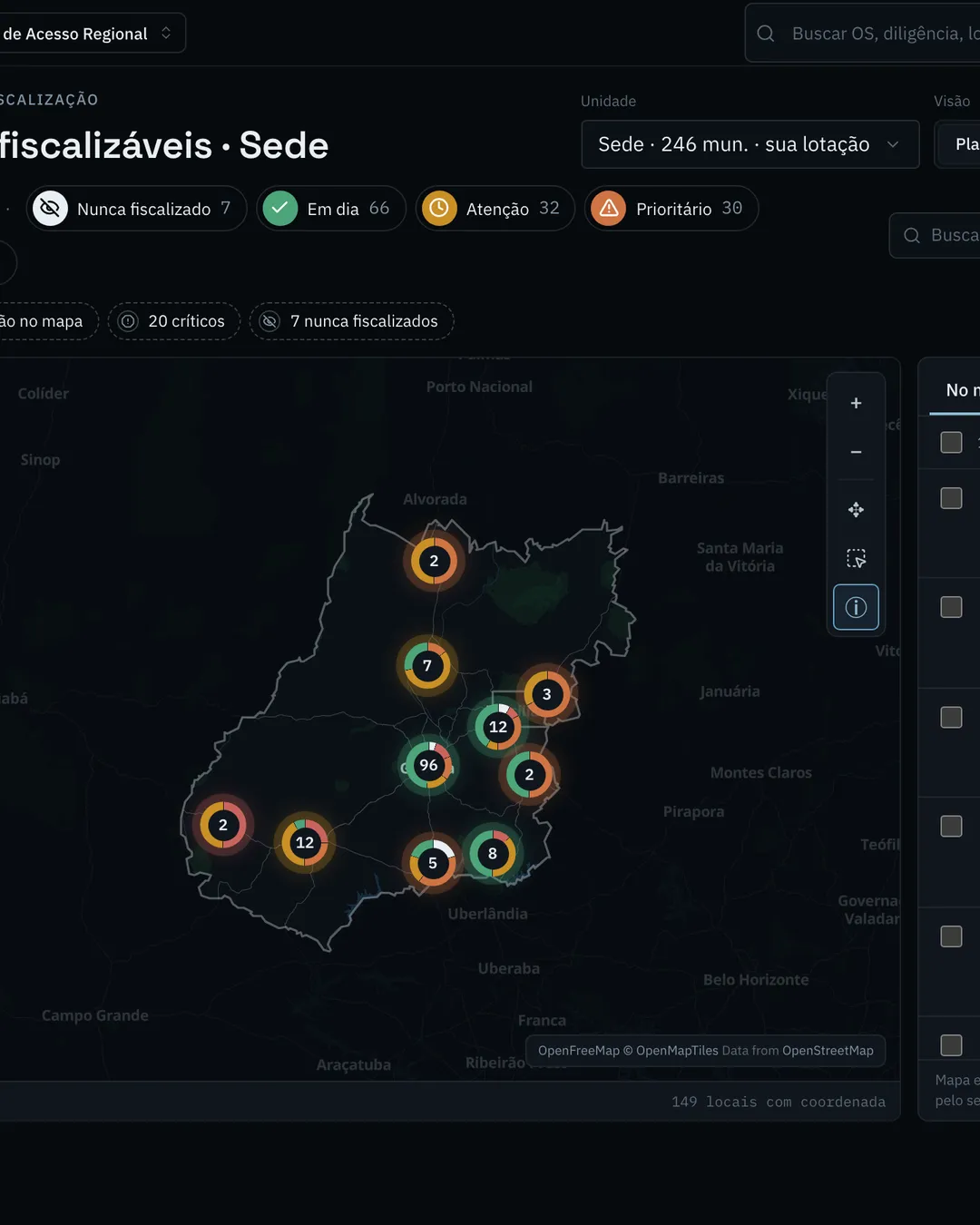This screenshot has width=980, height=1225.
Task: Tick the last checkbox in the side list
Action: pos(951,1045)
